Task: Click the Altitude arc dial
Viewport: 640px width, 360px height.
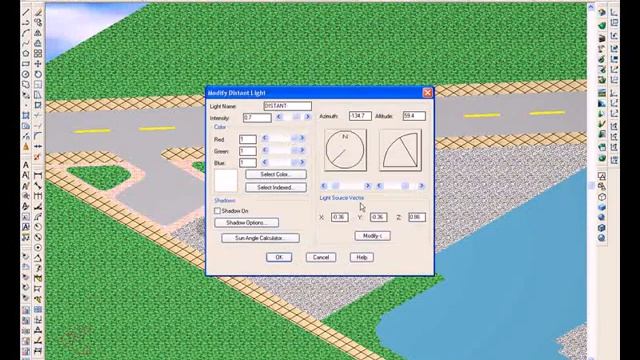Action: [x=400, y=150]
